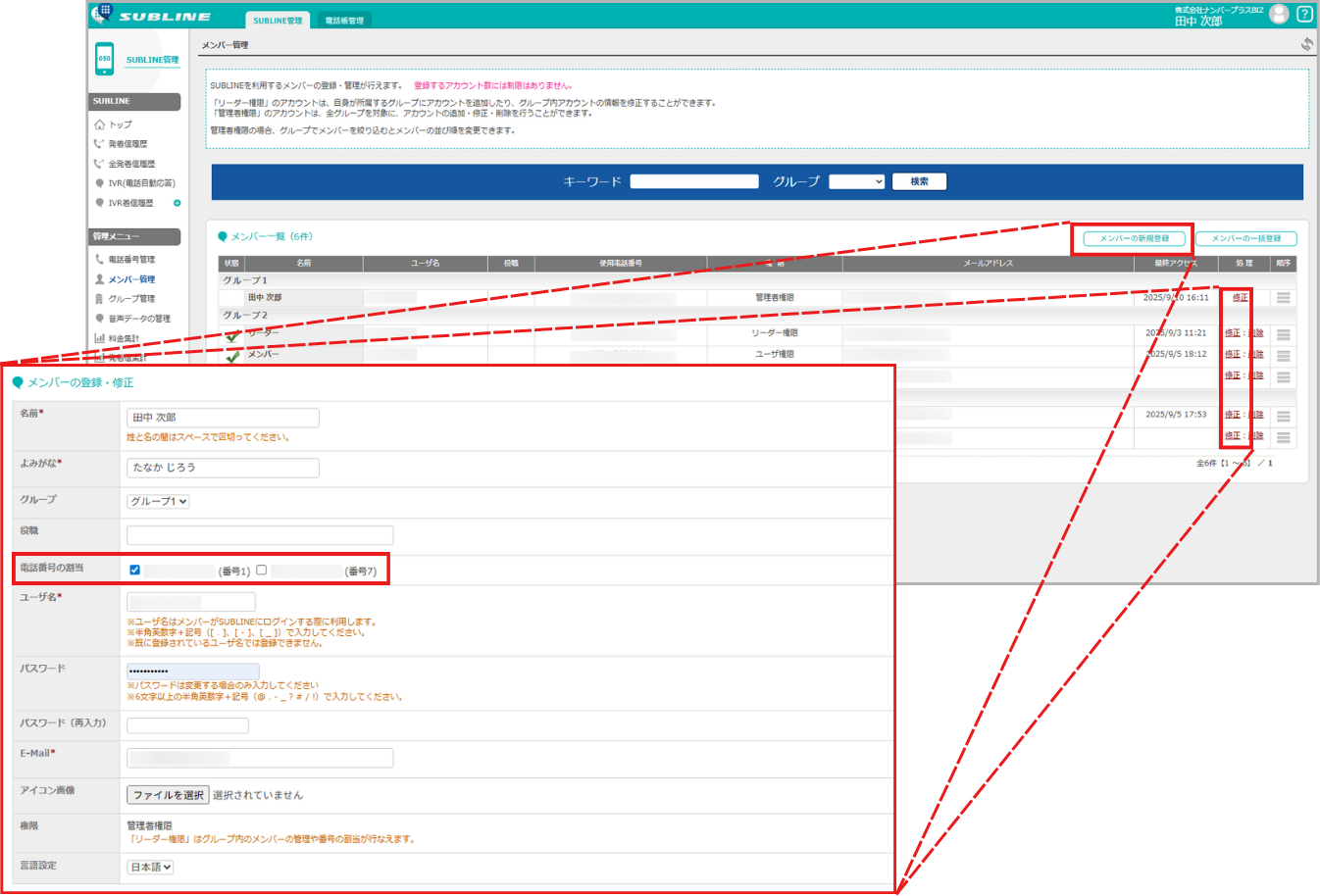Open the グループ filter dropdown in search bar

click(856, 181)
